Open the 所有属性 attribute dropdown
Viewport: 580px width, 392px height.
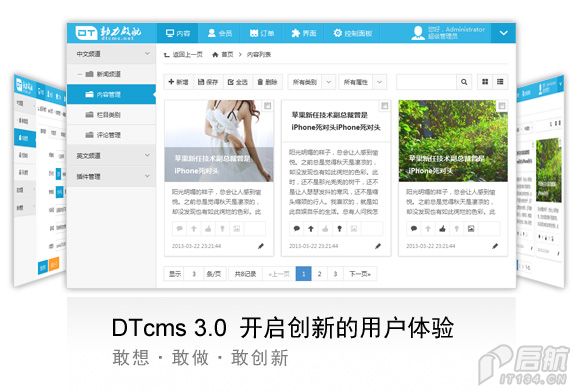point(362,82)
